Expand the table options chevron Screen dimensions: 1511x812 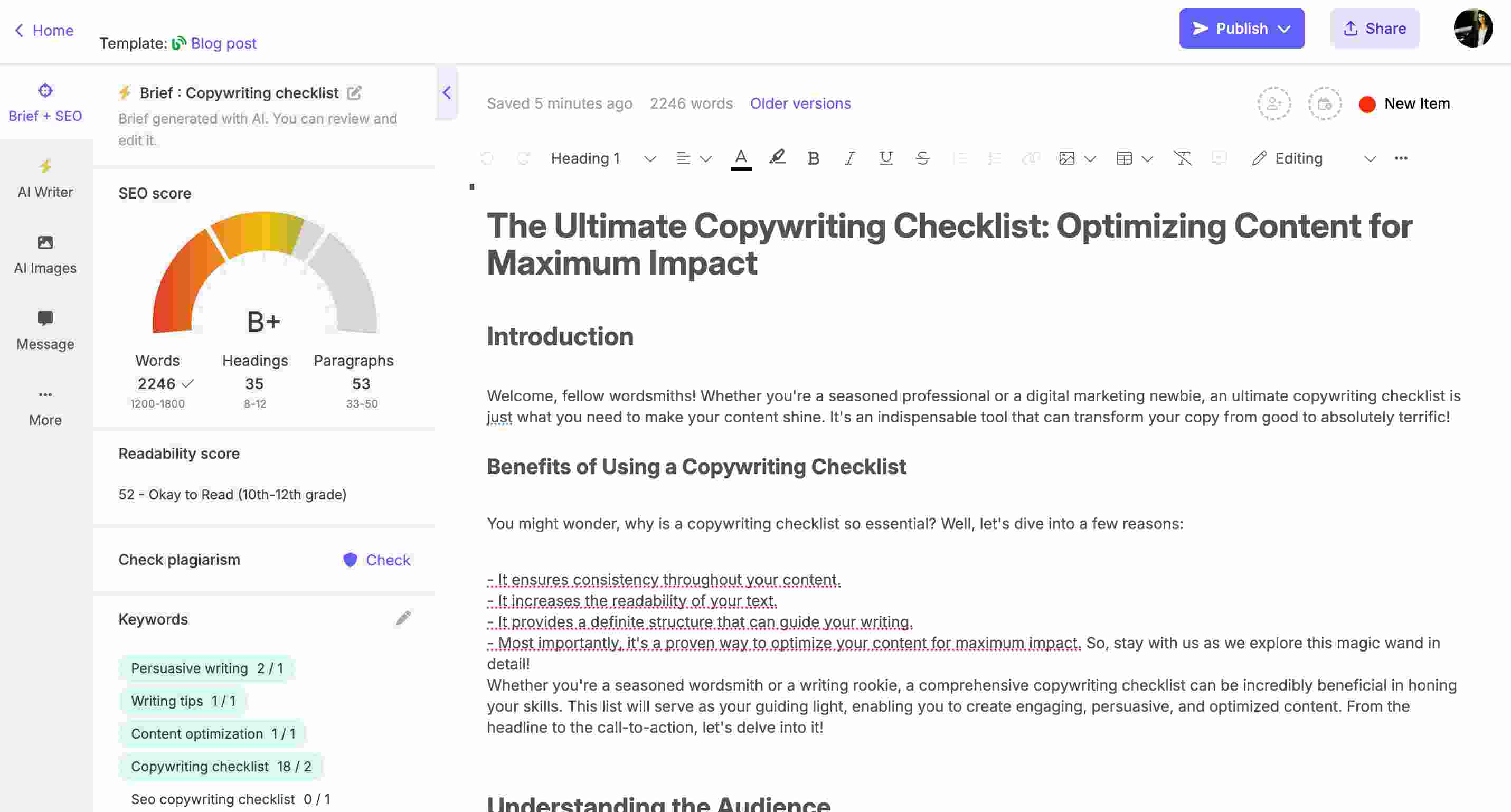(1147, 159)
